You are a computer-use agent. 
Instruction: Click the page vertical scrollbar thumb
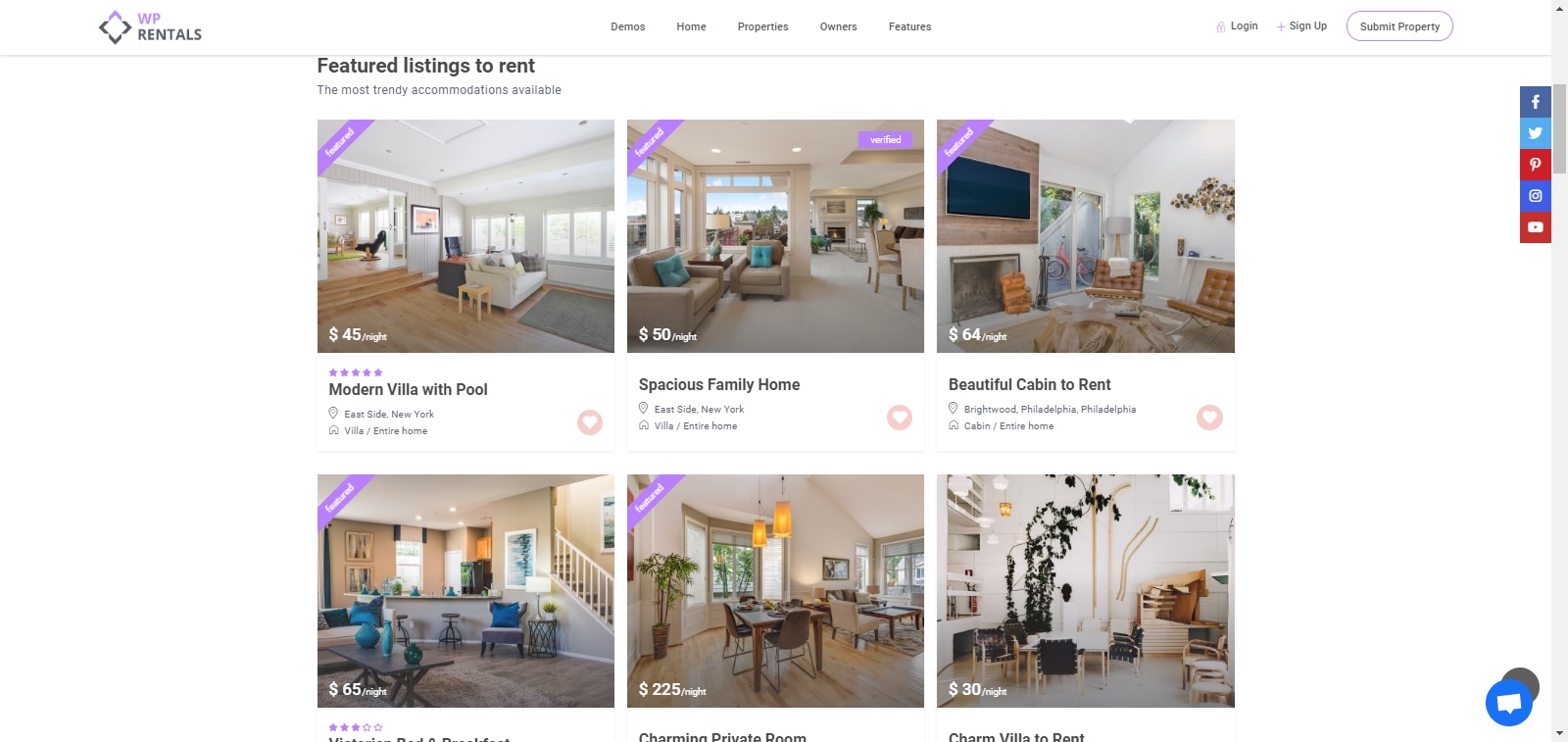tap(1559, 128)
